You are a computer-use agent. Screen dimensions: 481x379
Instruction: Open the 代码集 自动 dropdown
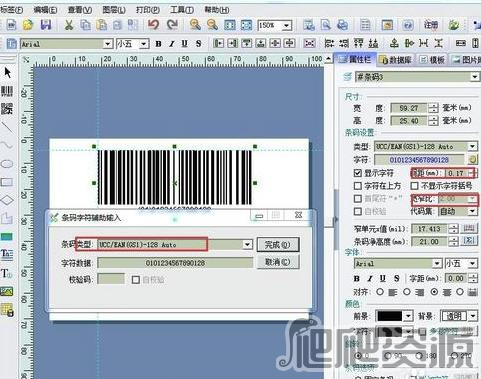472,211
